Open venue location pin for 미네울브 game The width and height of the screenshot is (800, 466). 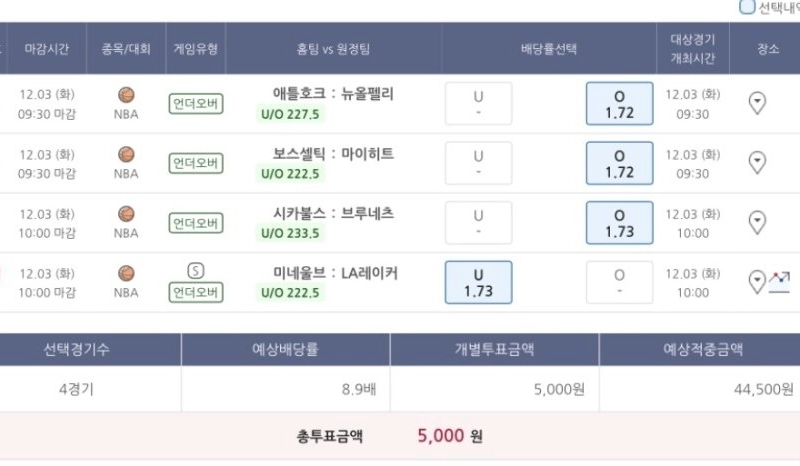tap(757, 282)
